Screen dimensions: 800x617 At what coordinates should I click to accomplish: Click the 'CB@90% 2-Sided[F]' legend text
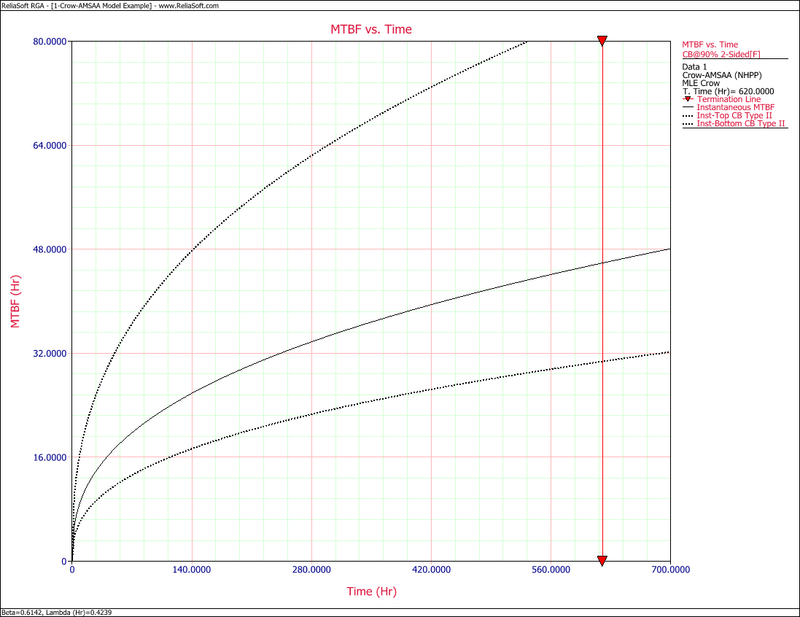click(721, 54)
